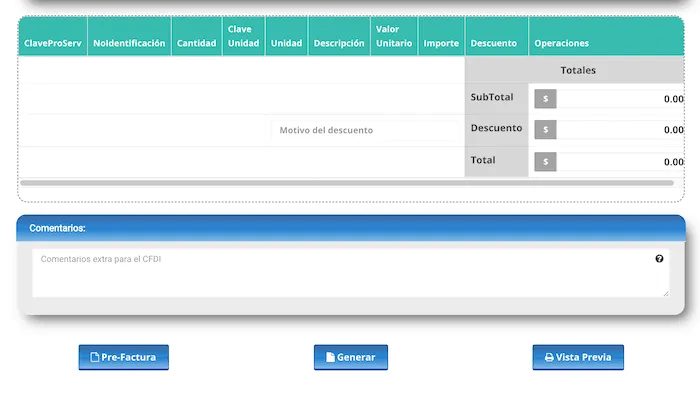700x396 pixels.
Task: Focus the Comentarios extra para el CFDI textarea
Action: 350,273
